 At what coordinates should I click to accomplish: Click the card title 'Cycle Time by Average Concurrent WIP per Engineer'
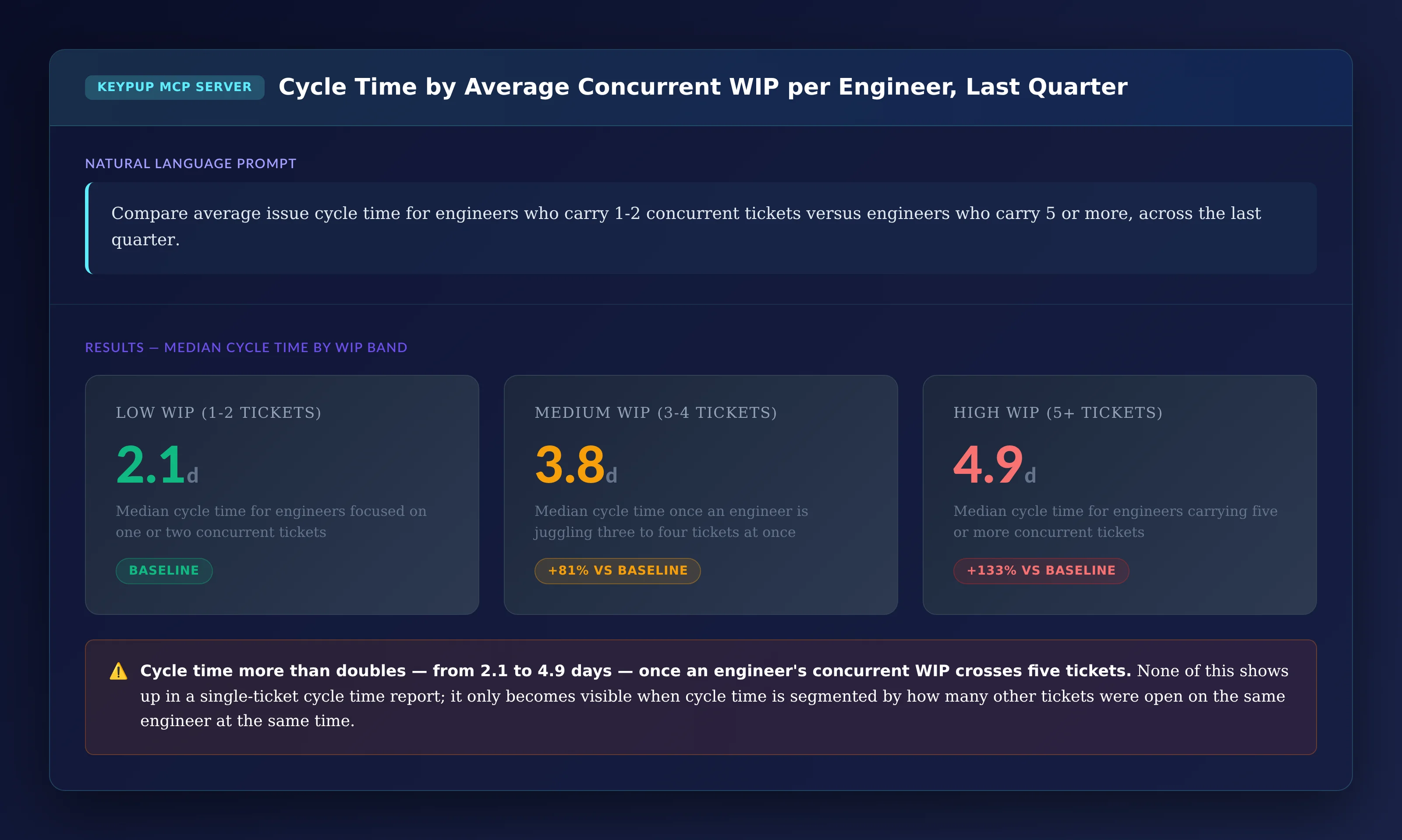pyautogui.click(x=703, y=87)
